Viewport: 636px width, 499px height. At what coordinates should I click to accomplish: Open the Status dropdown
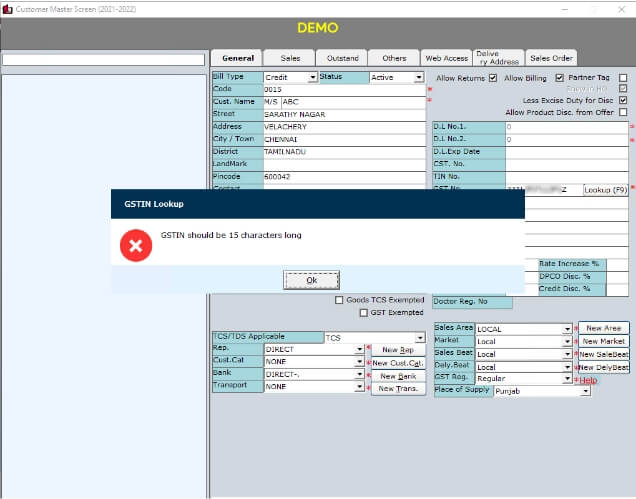pyautogui.click(x=419, y=77)
